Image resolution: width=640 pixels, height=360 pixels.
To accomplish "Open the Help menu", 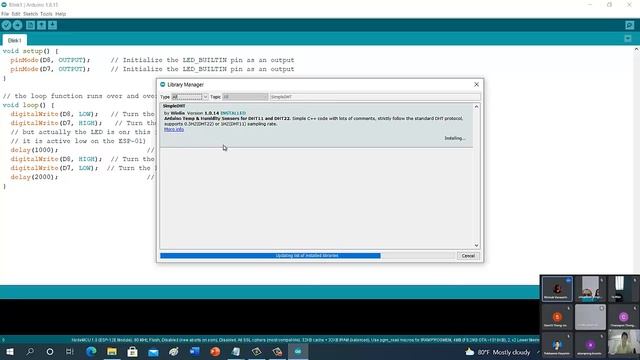I will pos(60,14).
